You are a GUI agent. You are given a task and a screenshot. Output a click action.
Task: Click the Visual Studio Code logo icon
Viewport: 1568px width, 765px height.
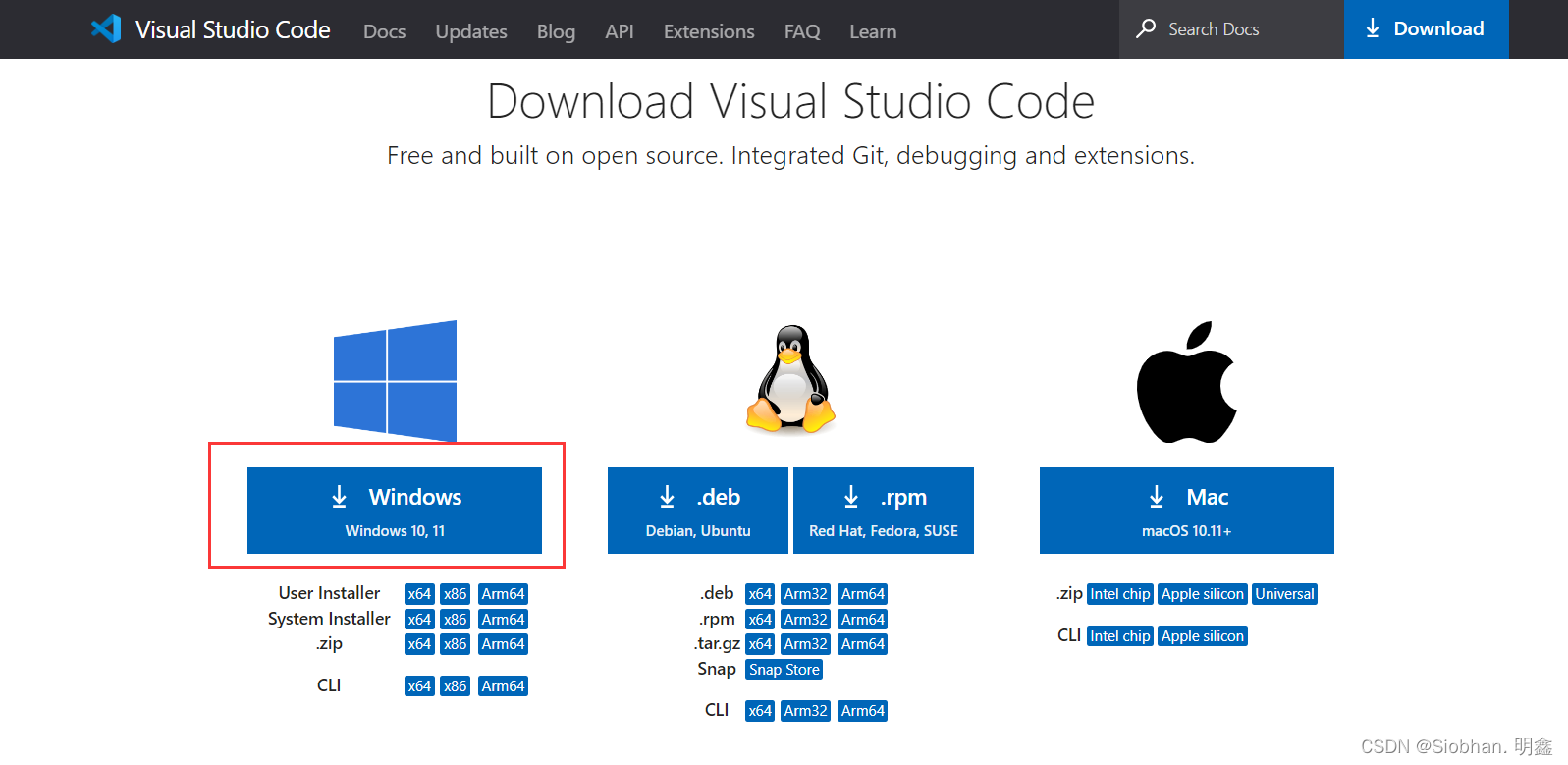[x=106, y=28]
